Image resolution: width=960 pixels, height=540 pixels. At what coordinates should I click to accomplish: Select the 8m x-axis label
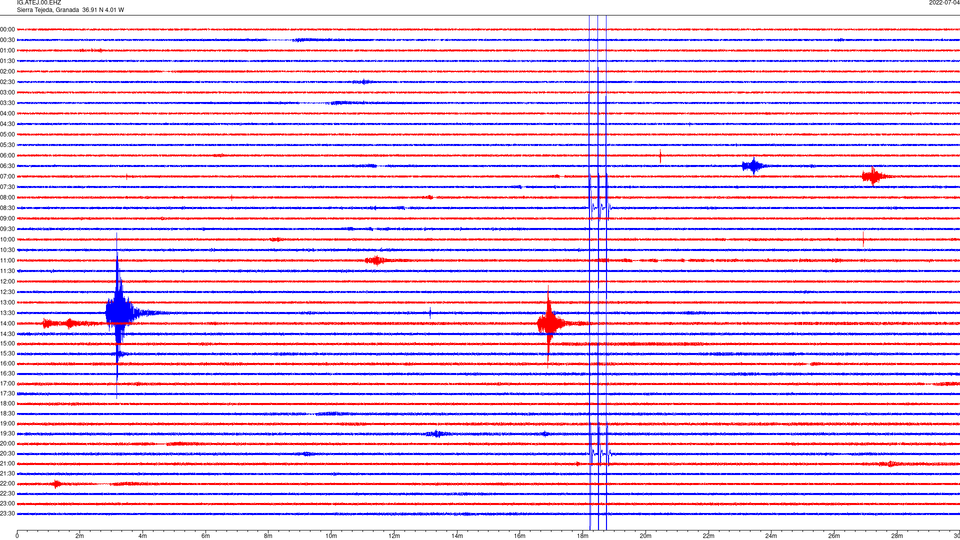[268, 536]
